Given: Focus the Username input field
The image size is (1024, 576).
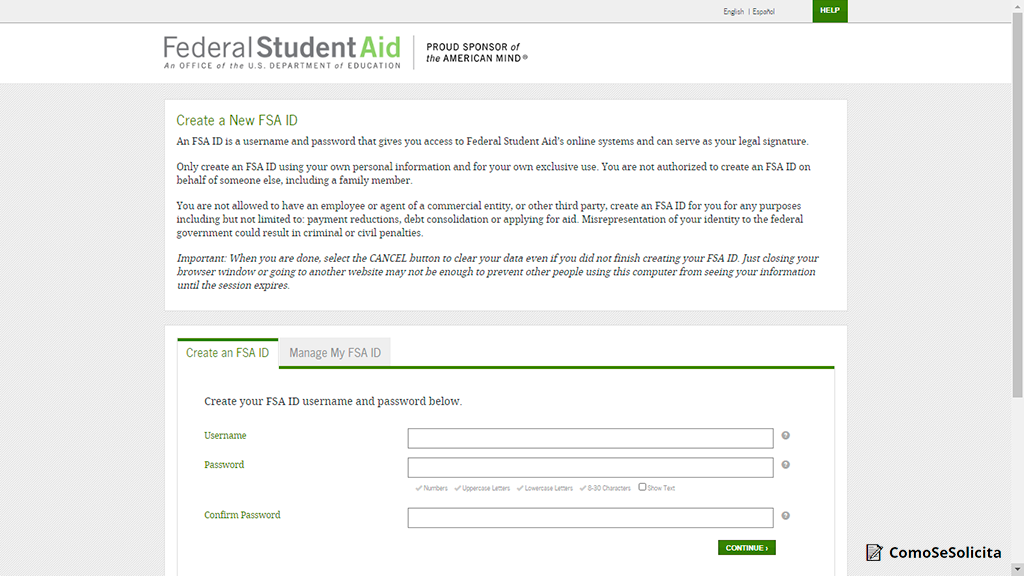Looking at the screenshot, I should click(x=590, y=438).
